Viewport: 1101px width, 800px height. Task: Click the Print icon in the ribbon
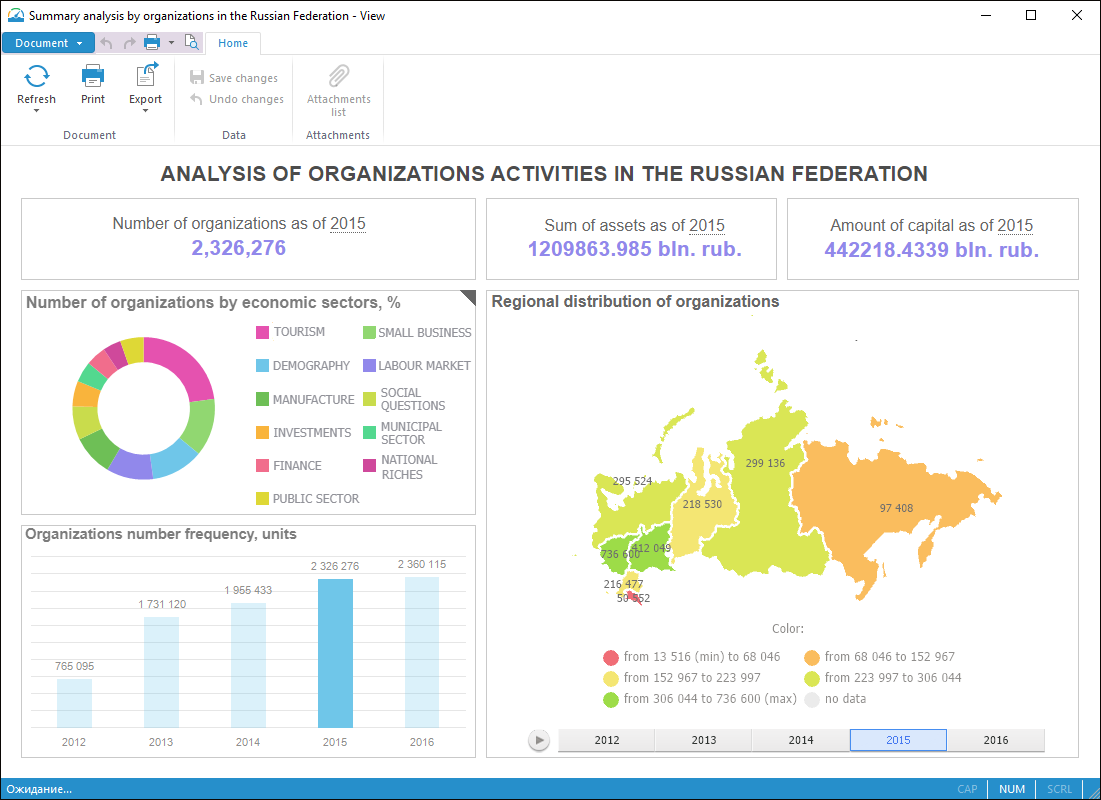pyautogui.click(x=93, y=76)
